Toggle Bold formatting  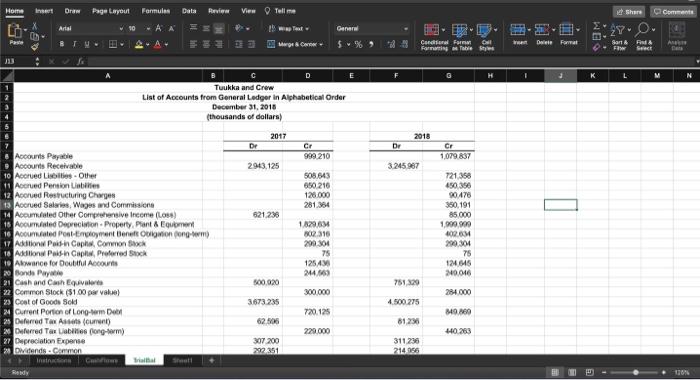pyautogui.click(x=62, y=44)
